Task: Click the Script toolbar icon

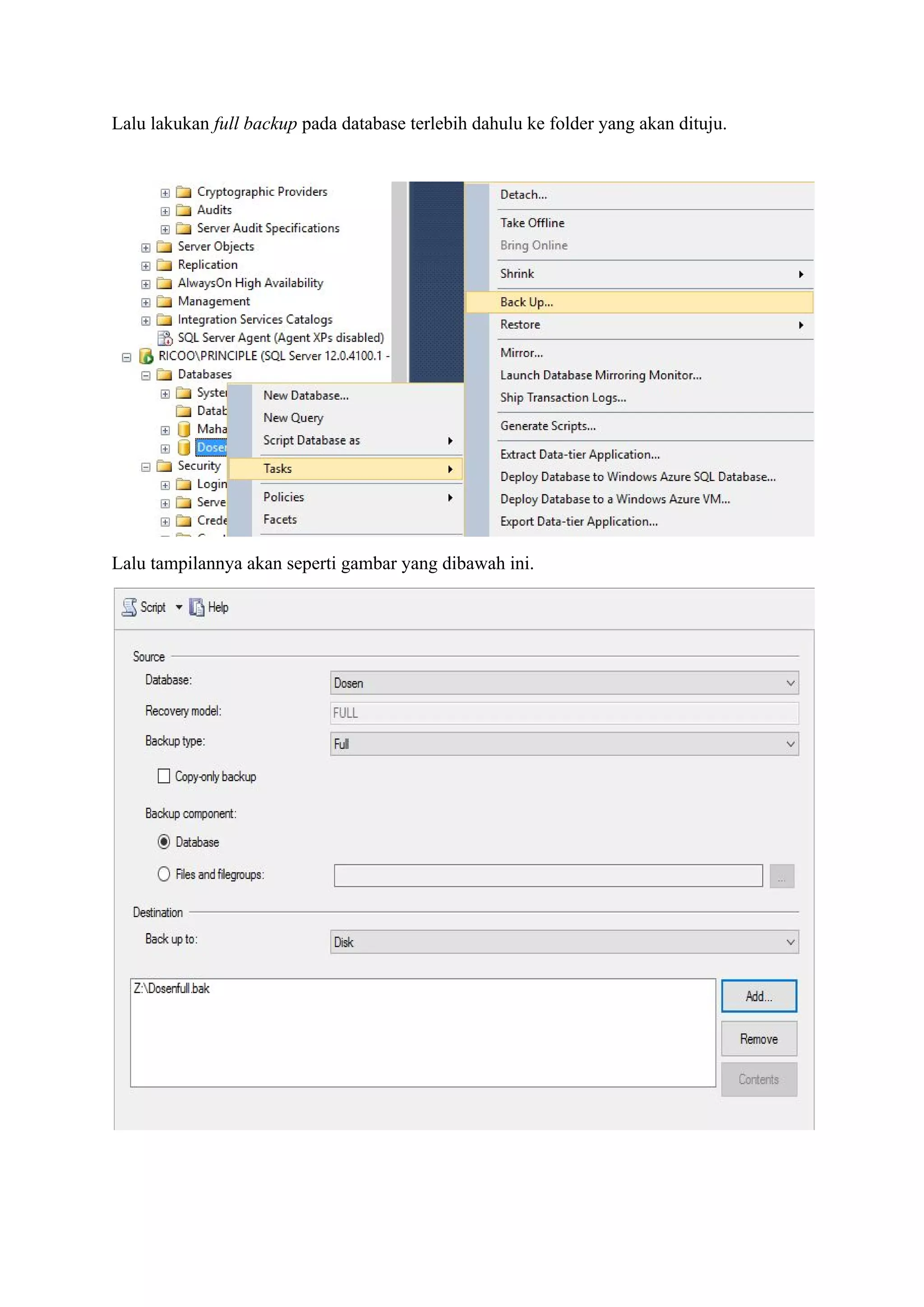Action: pyautogui.click(x=129, y=607)
